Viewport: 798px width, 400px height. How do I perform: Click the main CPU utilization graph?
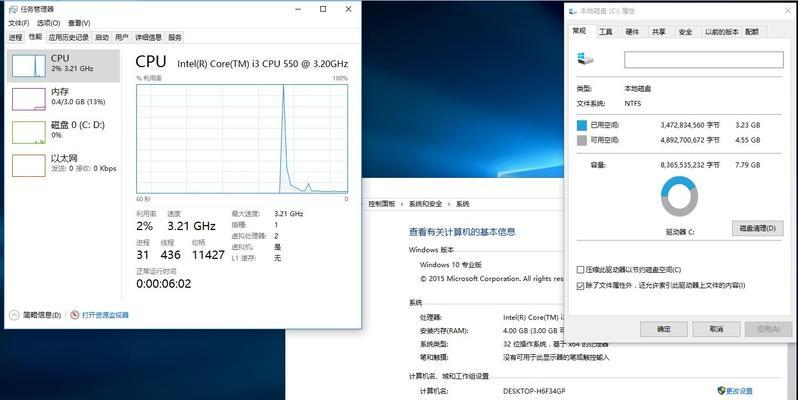tap(242, 139)
